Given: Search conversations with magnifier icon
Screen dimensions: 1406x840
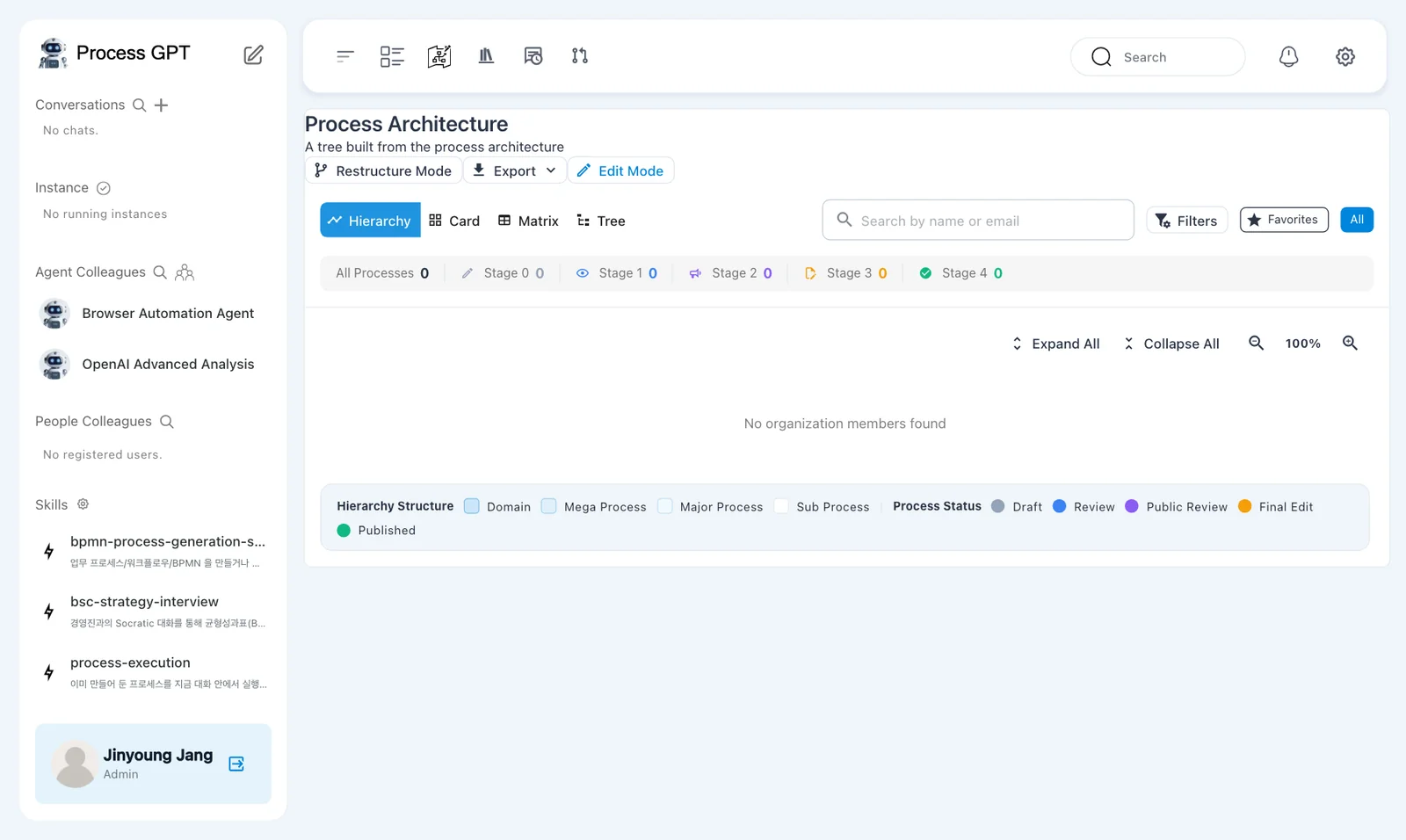Looking at the screenshot, I should (139, 105).
